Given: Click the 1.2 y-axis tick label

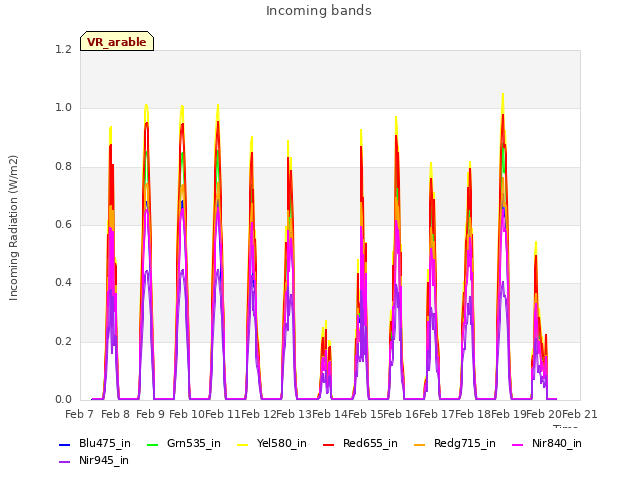Looking at the screenshot, I should click(x=63, y=50).
